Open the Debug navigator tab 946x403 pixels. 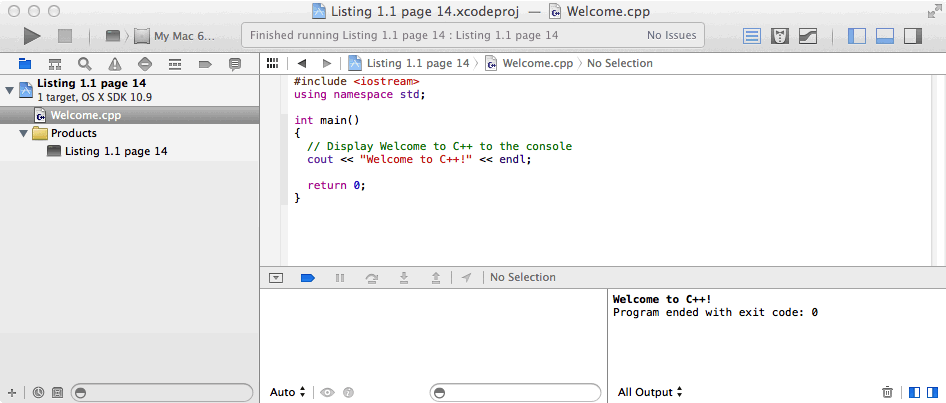pos(175,63)
